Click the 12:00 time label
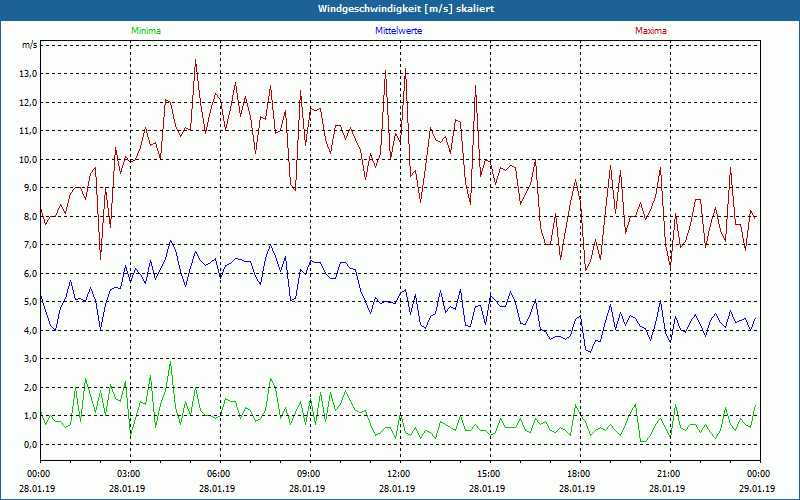 tap(401, 474)
